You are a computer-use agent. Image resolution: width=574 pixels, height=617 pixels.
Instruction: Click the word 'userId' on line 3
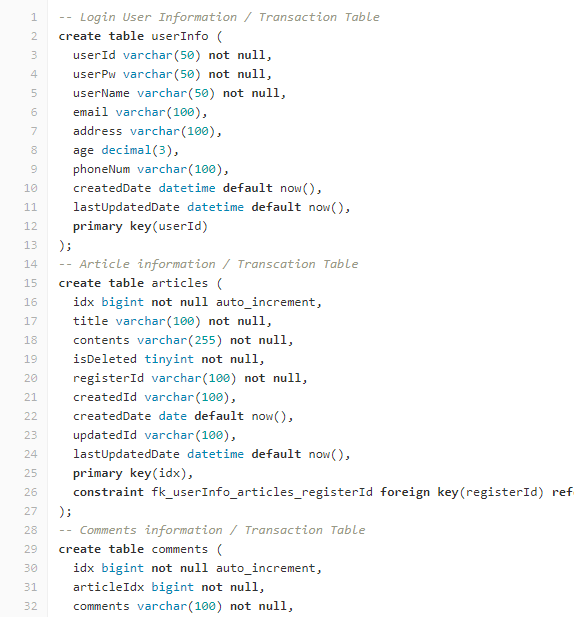94,55
